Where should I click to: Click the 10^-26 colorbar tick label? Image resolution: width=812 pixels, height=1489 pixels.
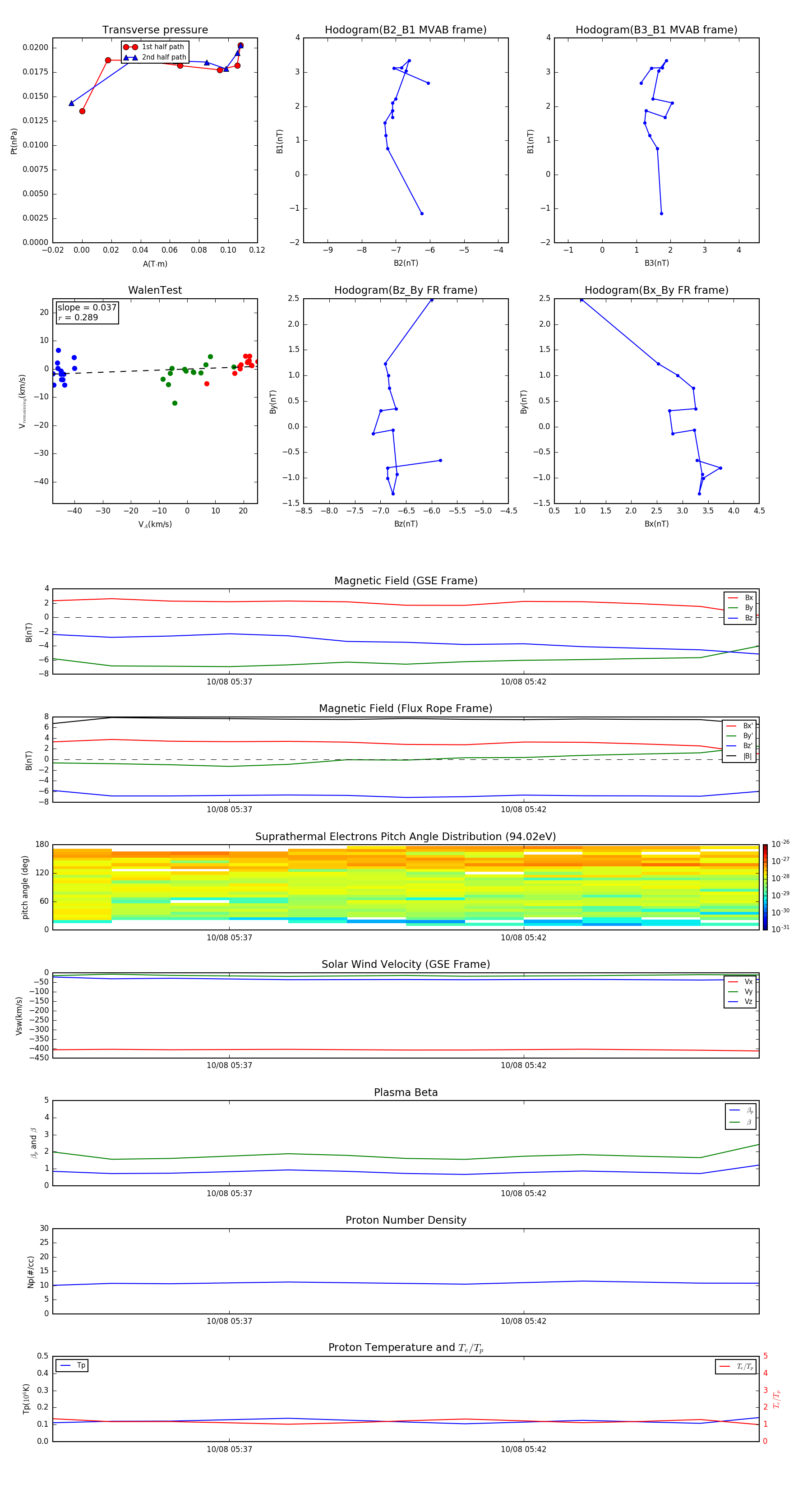[780, 844]
